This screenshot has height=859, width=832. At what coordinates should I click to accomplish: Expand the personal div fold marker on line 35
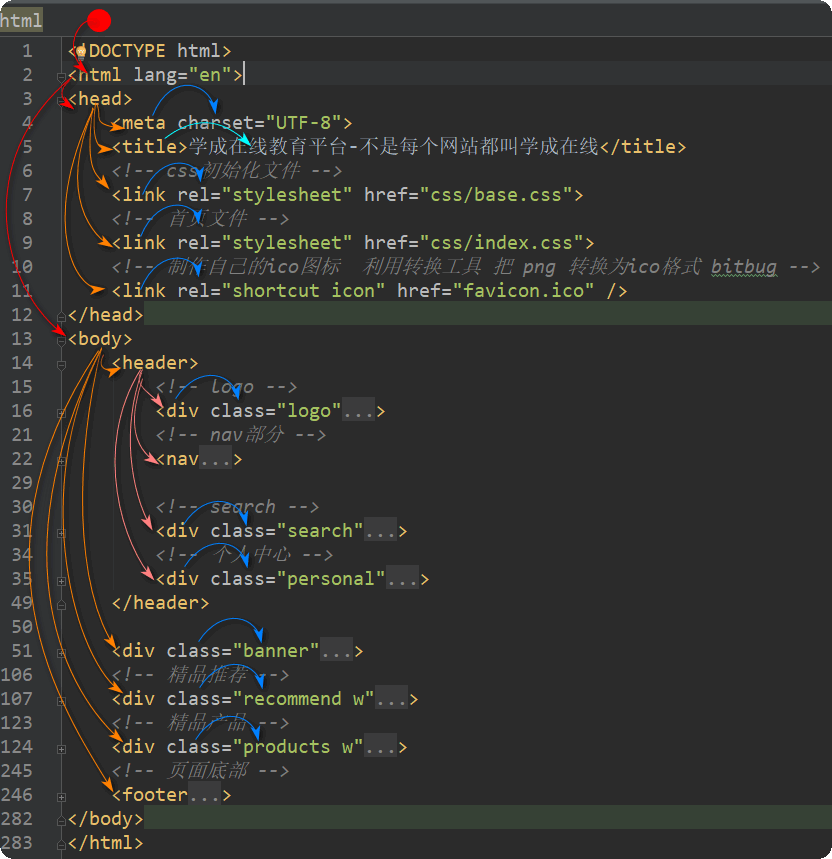61,581
